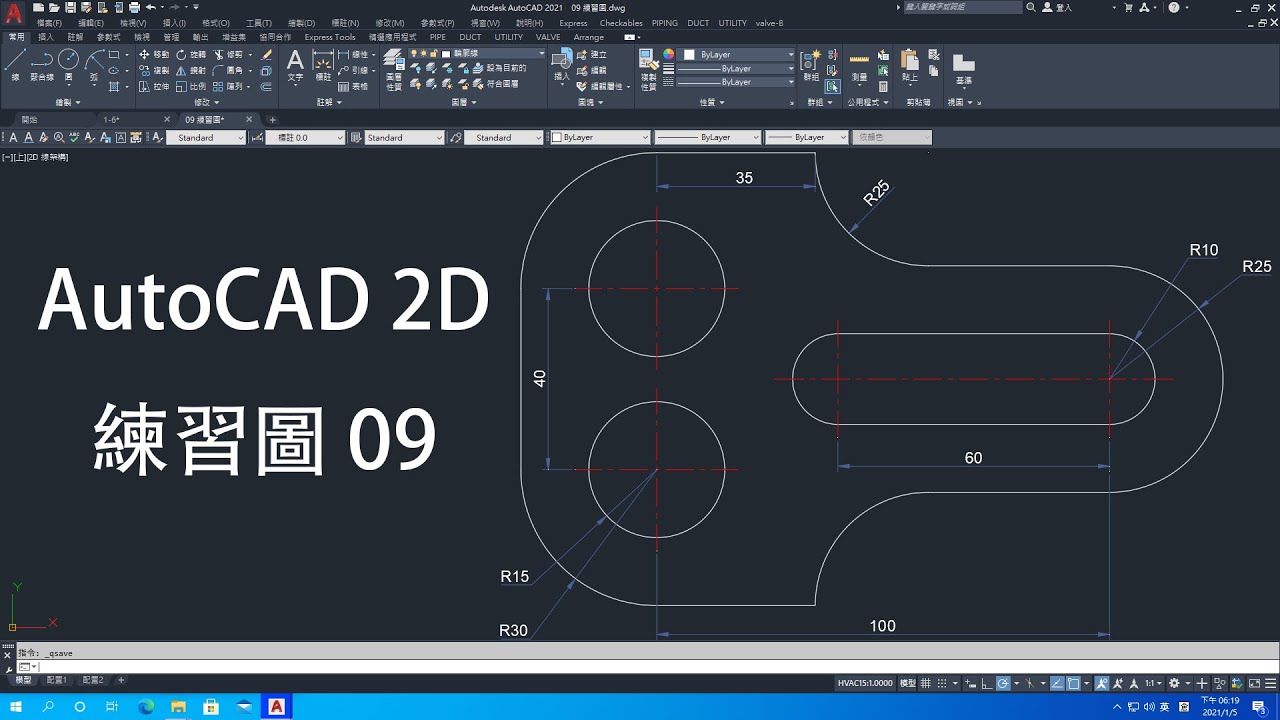Screen dimensions: 1280x720
Task: Open the first Standard text style dropdown
Action: pos(206,138)
